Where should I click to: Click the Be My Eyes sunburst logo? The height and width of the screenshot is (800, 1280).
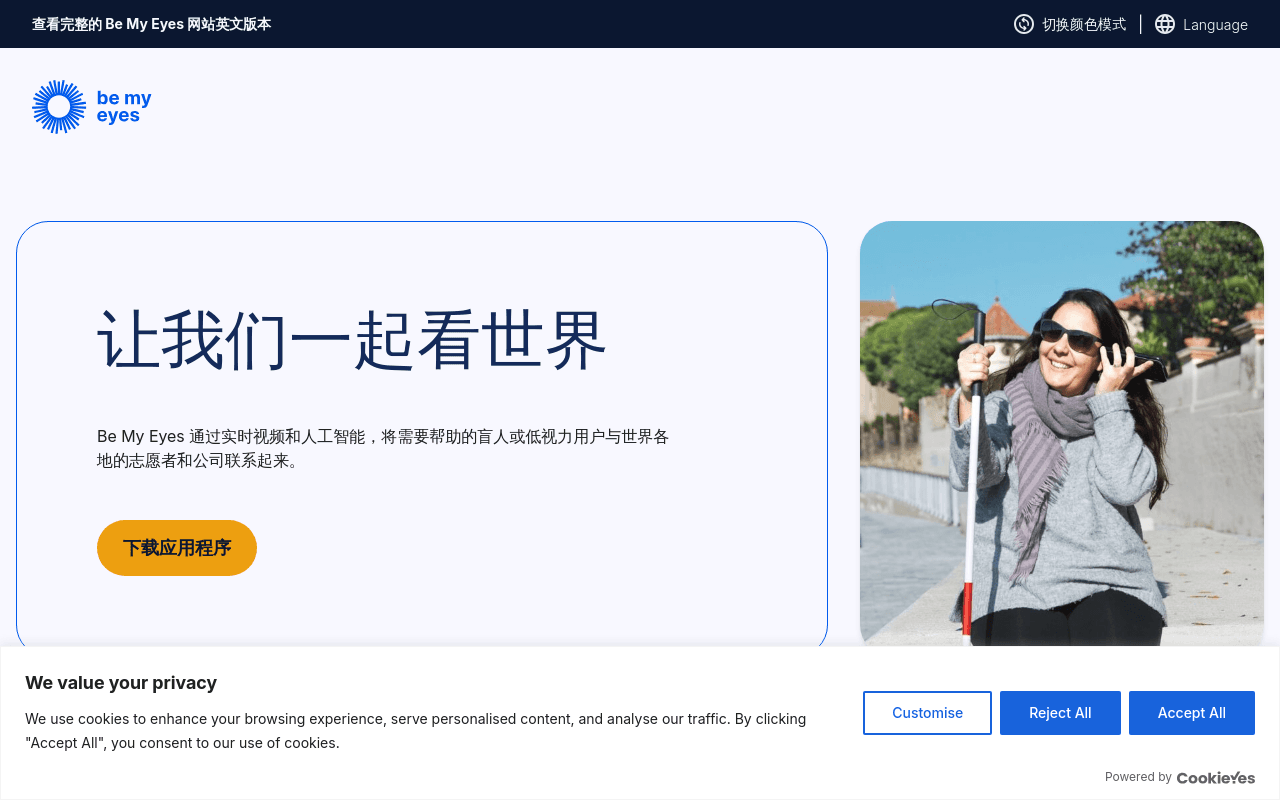59,107
